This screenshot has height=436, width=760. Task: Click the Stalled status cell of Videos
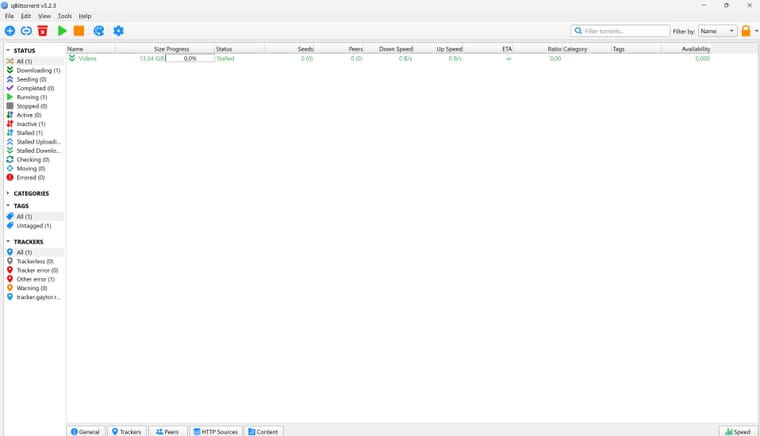pyautogui.click(x=239, y=59)
